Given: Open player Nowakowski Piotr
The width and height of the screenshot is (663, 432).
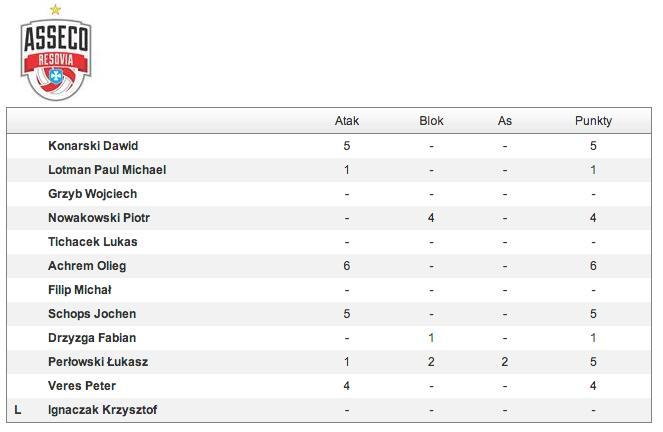Looking at the screenshot, I should click(x=99, y=218).
